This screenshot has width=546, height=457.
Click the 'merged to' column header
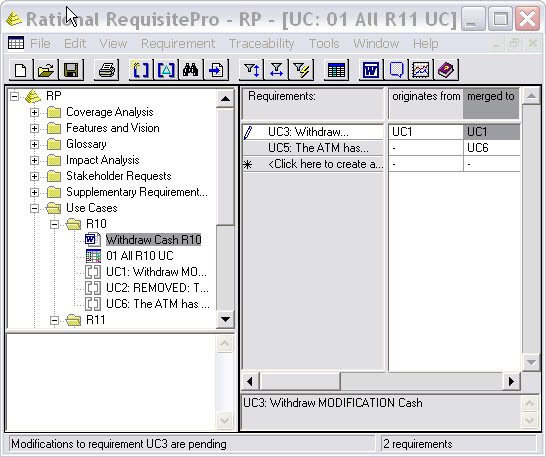pyautogui.click(x=491, y=103)
